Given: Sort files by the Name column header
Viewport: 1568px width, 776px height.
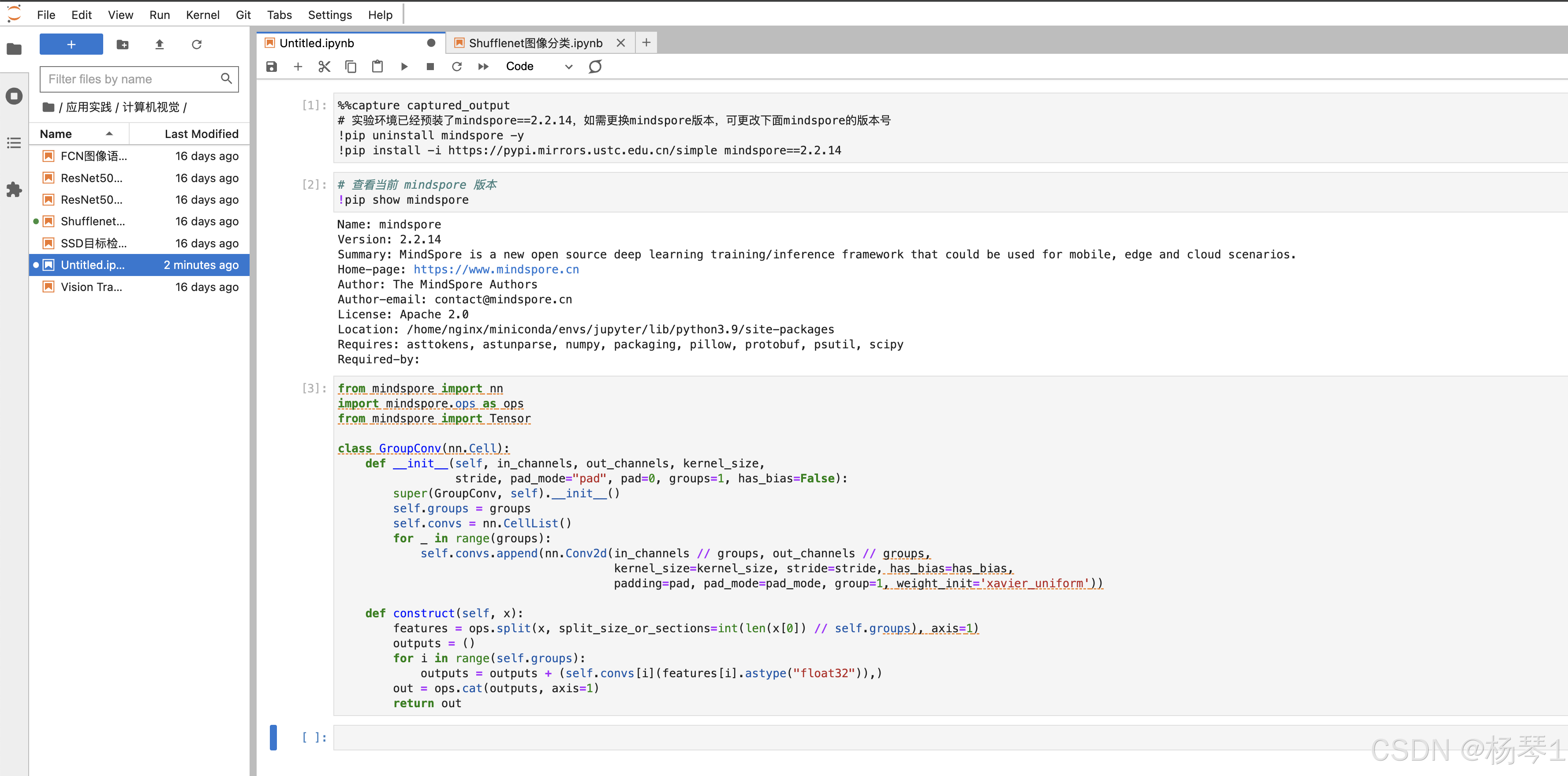Looking at the screenshot, I should [x=56, y=134].
